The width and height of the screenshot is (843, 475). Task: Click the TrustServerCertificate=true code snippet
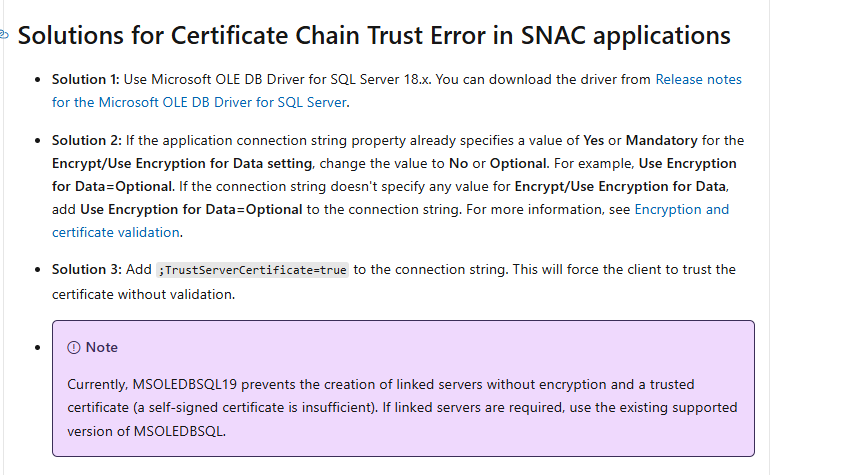(x=253, y=270)
